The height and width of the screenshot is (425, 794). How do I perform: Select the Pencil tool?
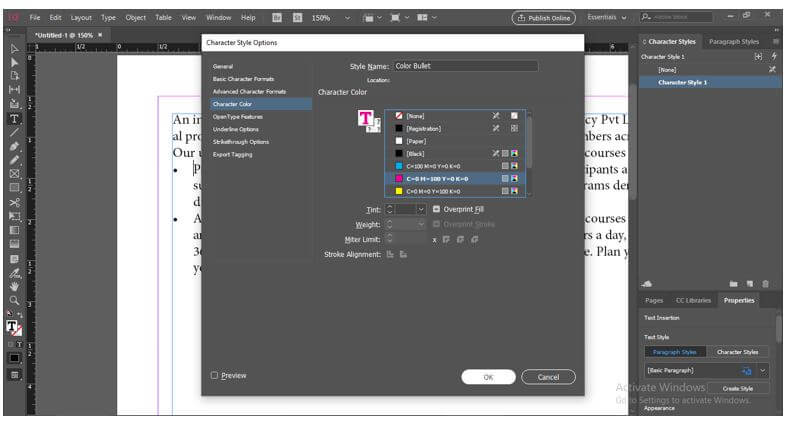coord(14,160)
